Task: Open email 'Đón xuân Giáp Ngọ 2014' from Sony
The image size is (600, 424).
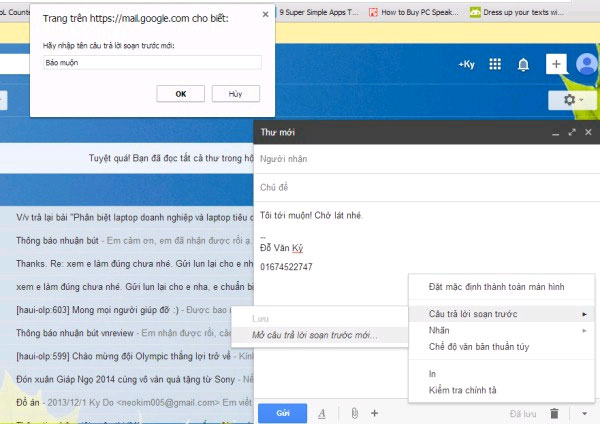Action: [x=127, y=379]
